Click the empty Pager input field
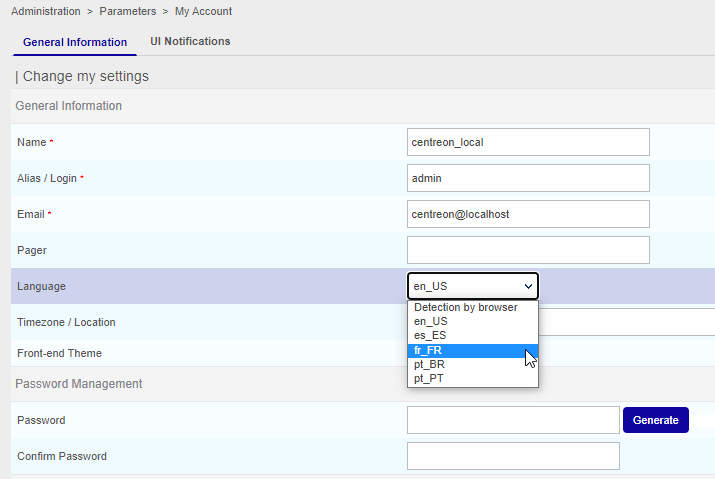Image resolution: width=715 pixels, height=479 pixels. [528, 250]
